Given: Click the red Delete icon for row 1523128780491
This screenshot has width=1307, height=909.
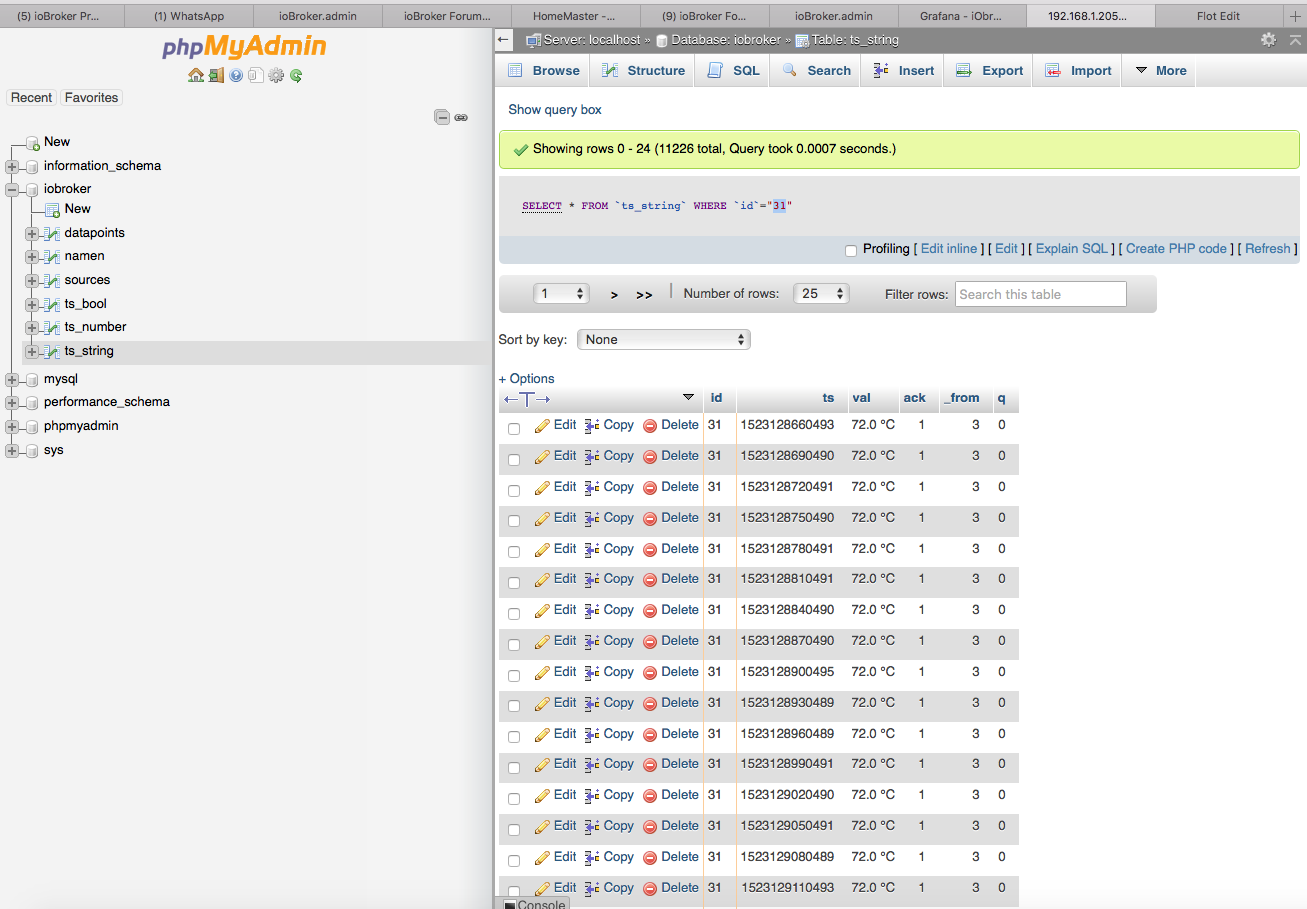Looking at the screenshot, I should pos(650,550).
